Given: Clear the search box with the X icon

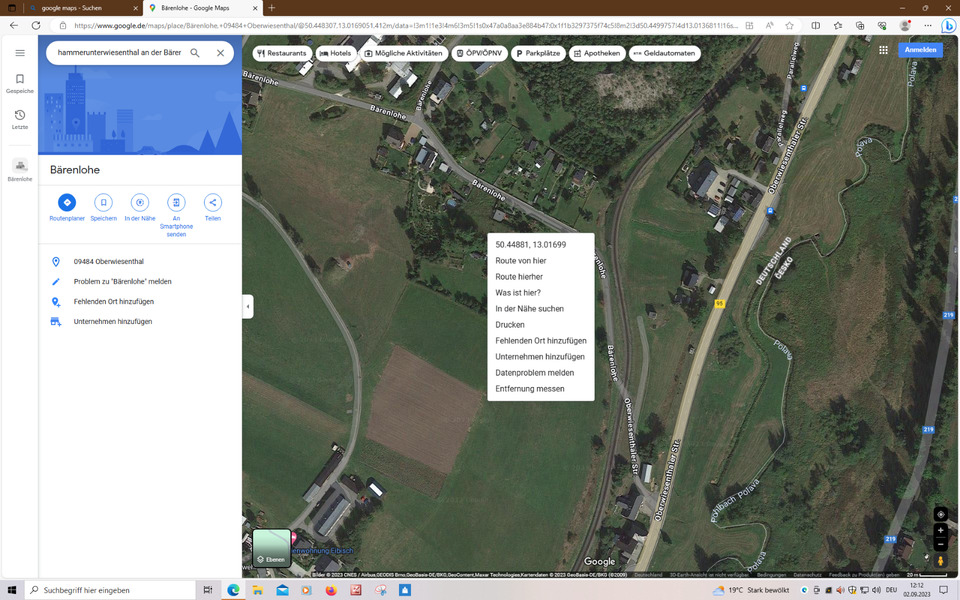Looking at the screenshot, I should pos(220,53).
